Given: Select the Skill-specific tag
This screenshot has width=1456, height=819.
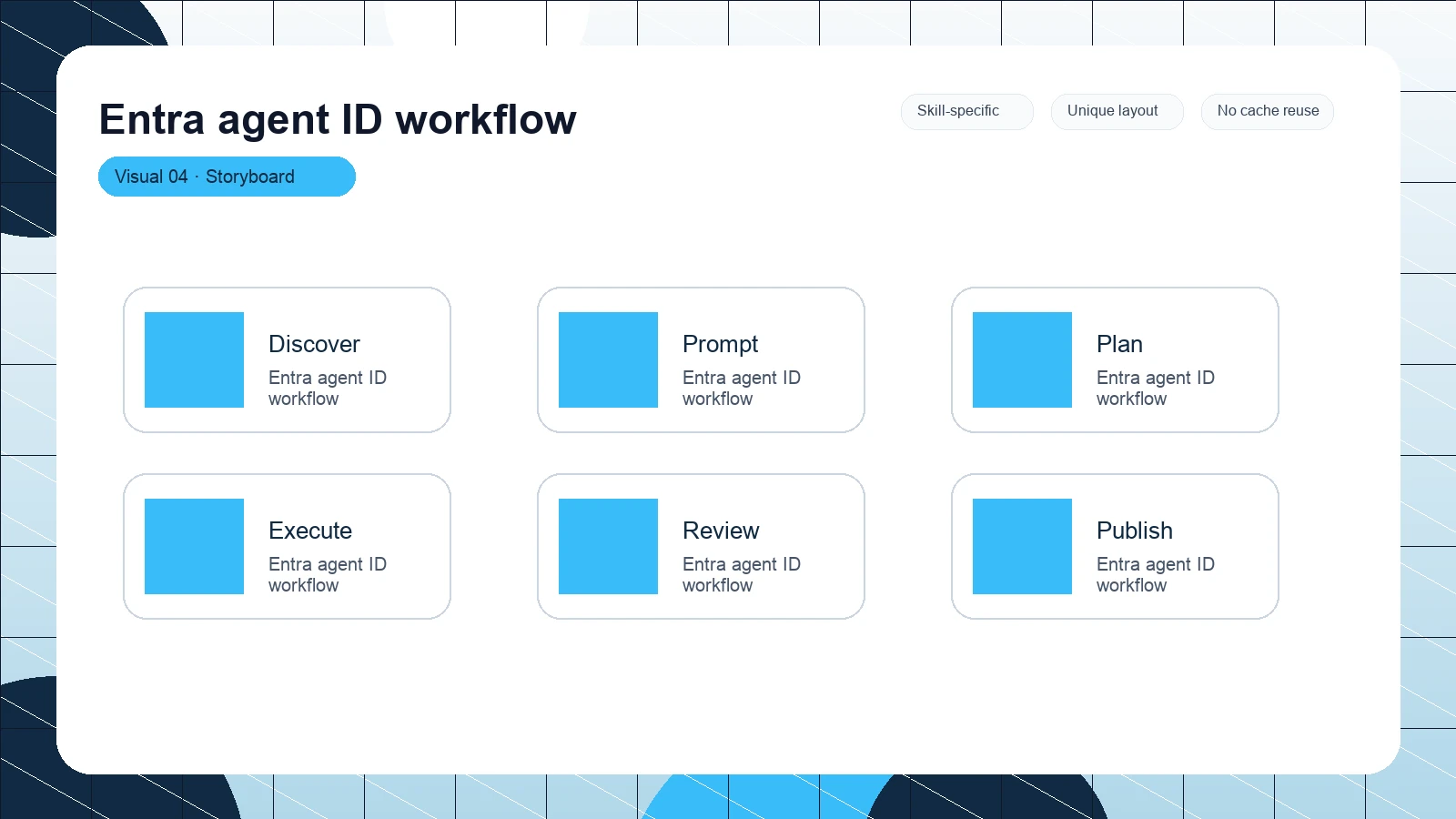Looking at the screenshot, I should tap(967, 111).
